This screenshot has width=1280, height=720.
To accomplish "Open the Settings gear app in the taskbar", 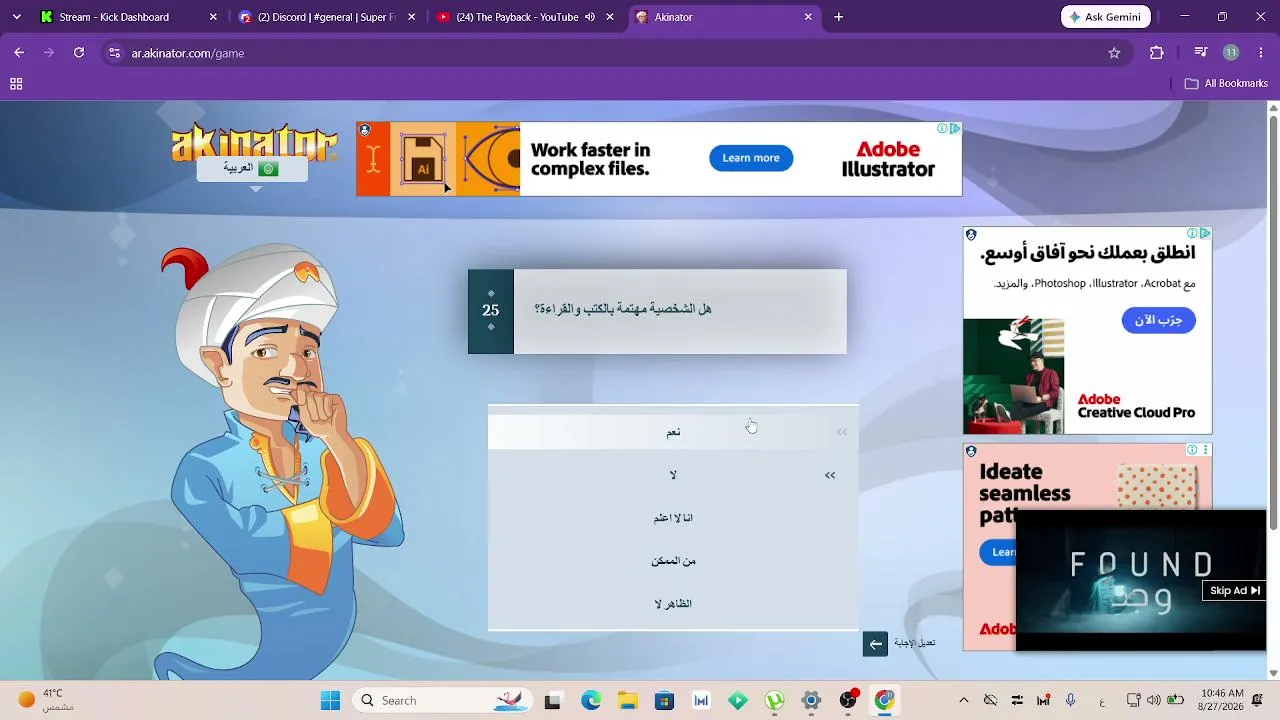I will (x=811, y=701).
